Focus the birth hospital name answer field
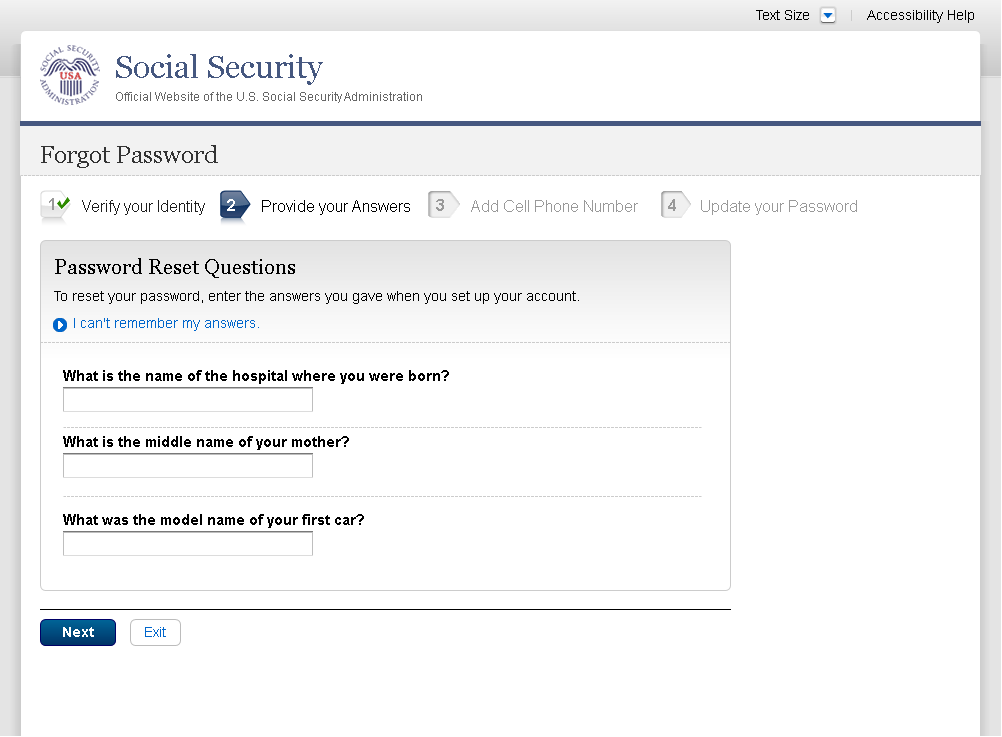The width and height of the screenshot is (1002, 737). point(188,400)
